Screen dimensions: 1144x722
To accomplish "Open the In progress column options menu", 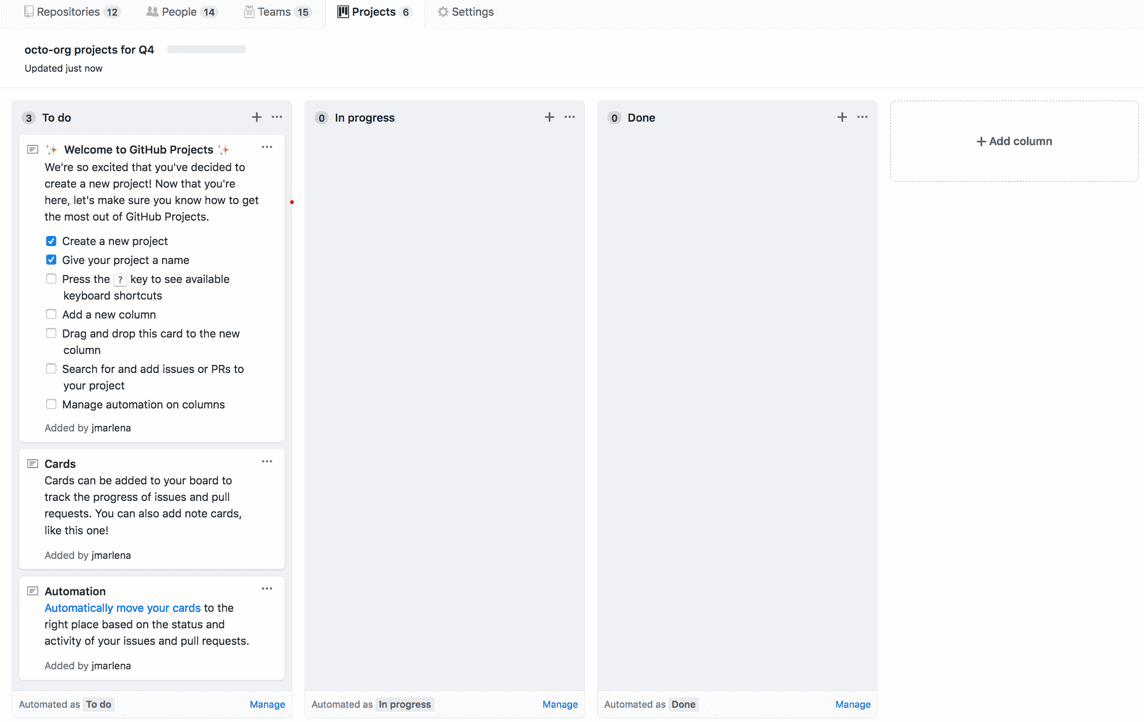I will [570, 117].
